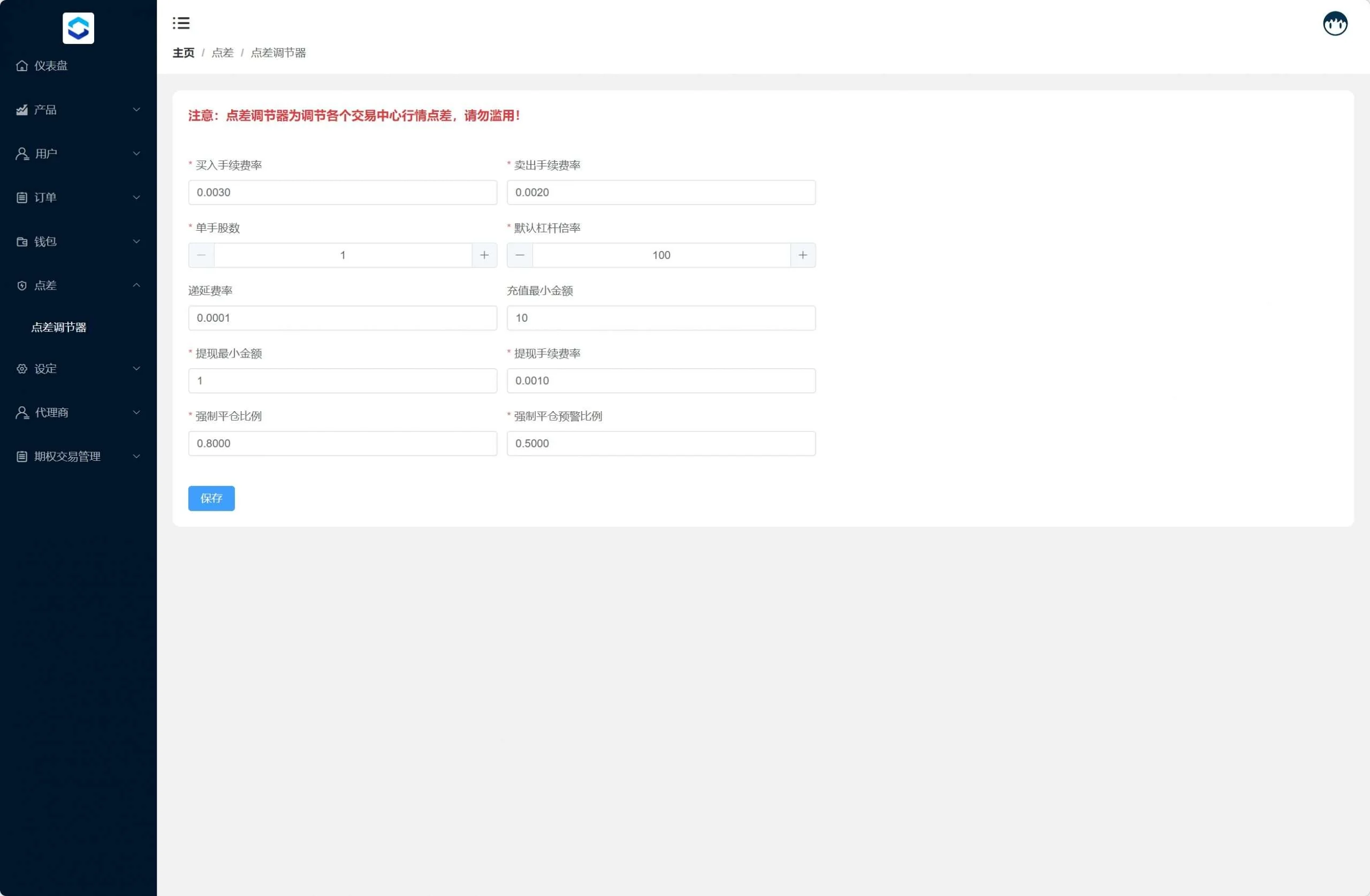Open the user avatar menu
This screenshot has width=1370, height=896.
1334,24
